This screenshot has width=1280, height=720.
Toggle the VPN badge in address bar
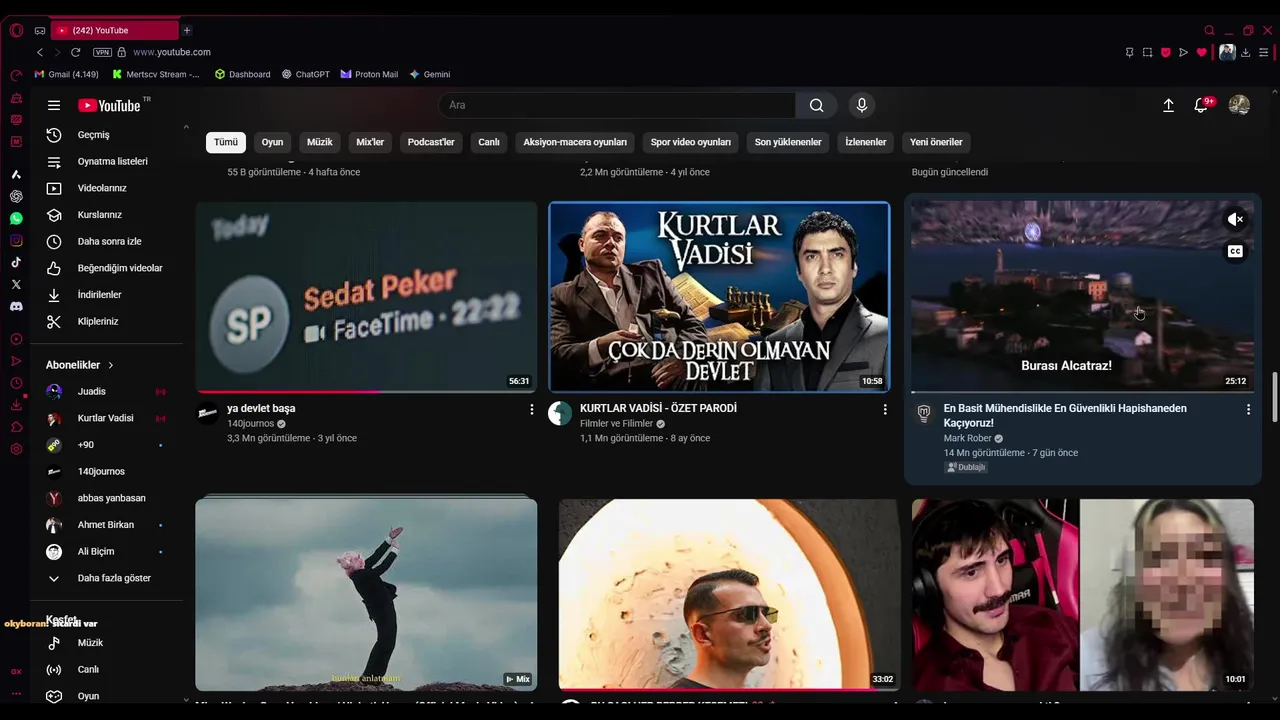102,52
